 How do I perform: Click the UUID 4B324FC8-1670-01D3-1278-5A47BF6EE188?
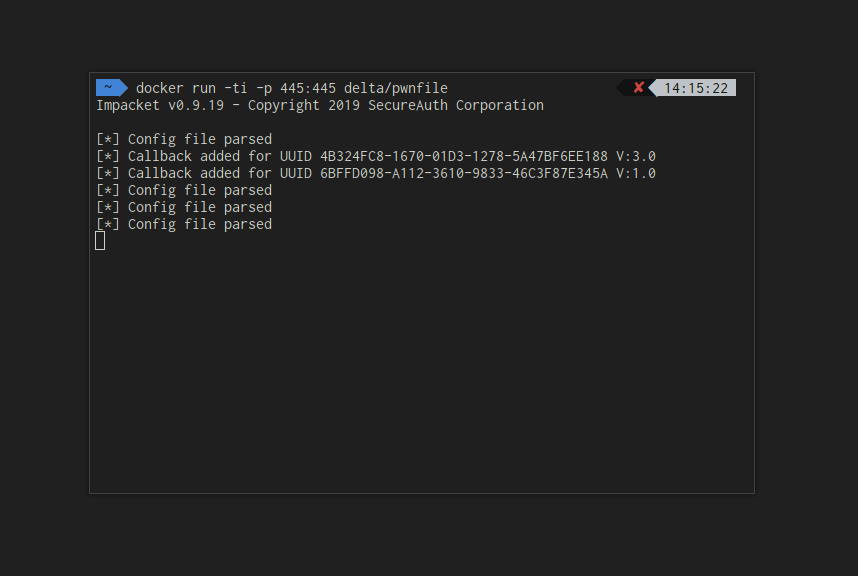[x=463, y=156]
